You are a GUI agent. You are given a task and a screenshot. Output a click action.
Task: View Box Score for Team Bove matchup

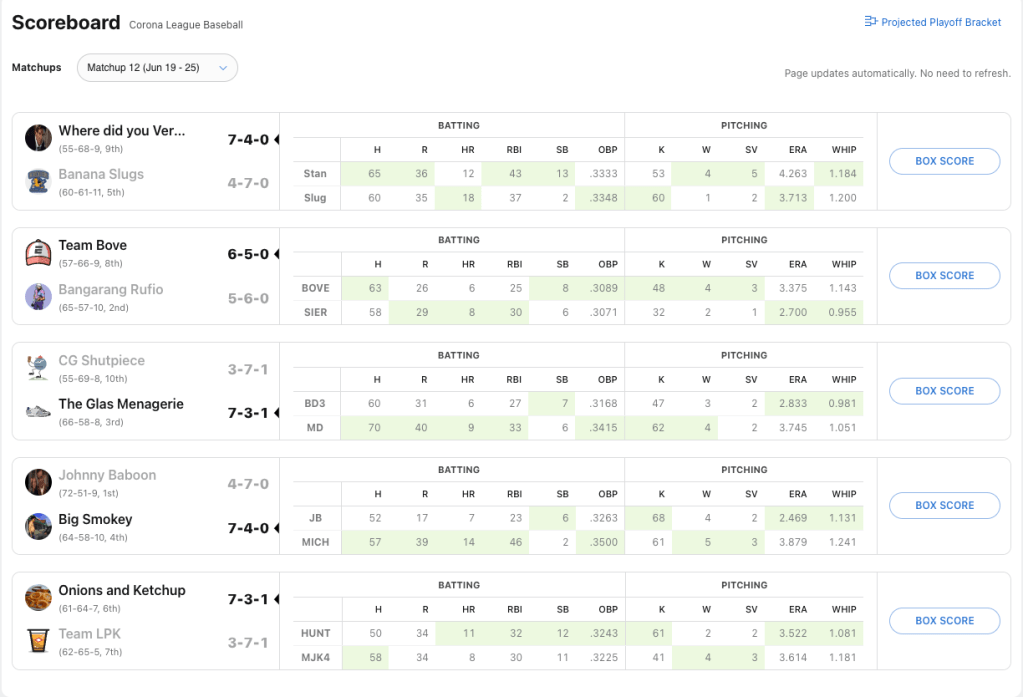coord(944,276)
